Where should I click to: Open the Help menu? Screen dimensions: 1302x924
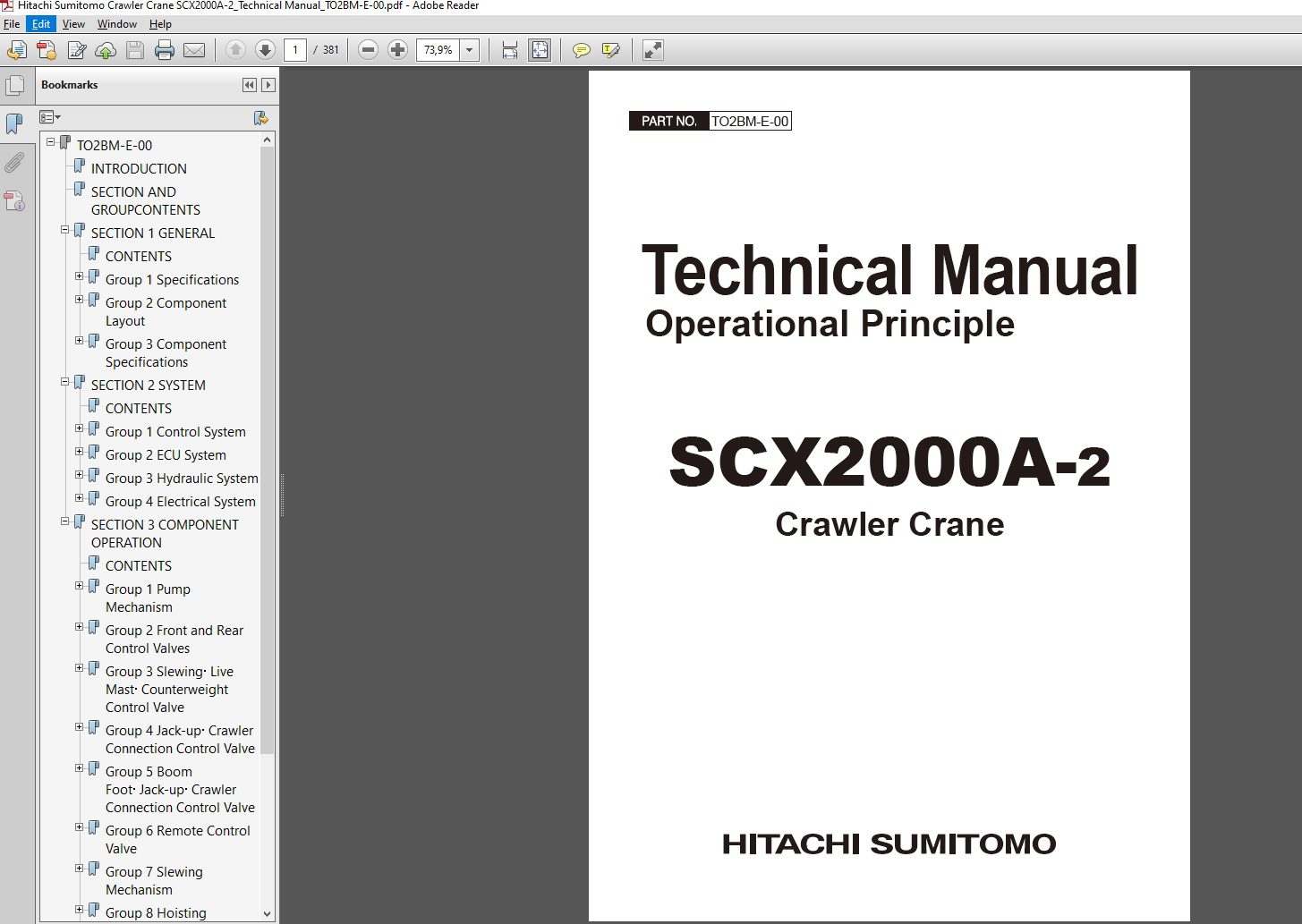point(160,24)
